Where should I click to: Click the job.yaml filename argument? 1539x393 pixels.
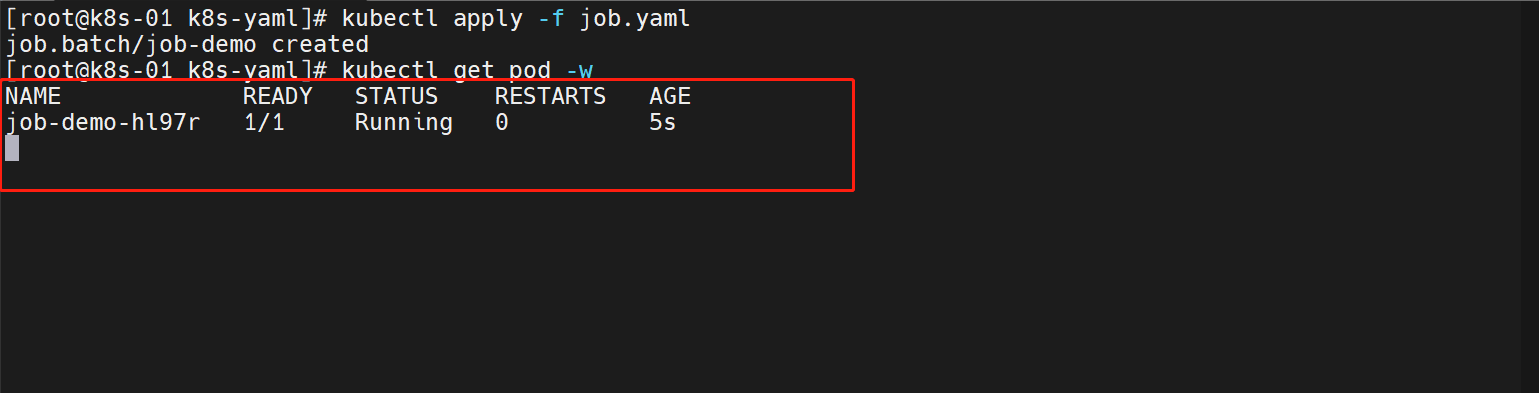pos(634,19)
